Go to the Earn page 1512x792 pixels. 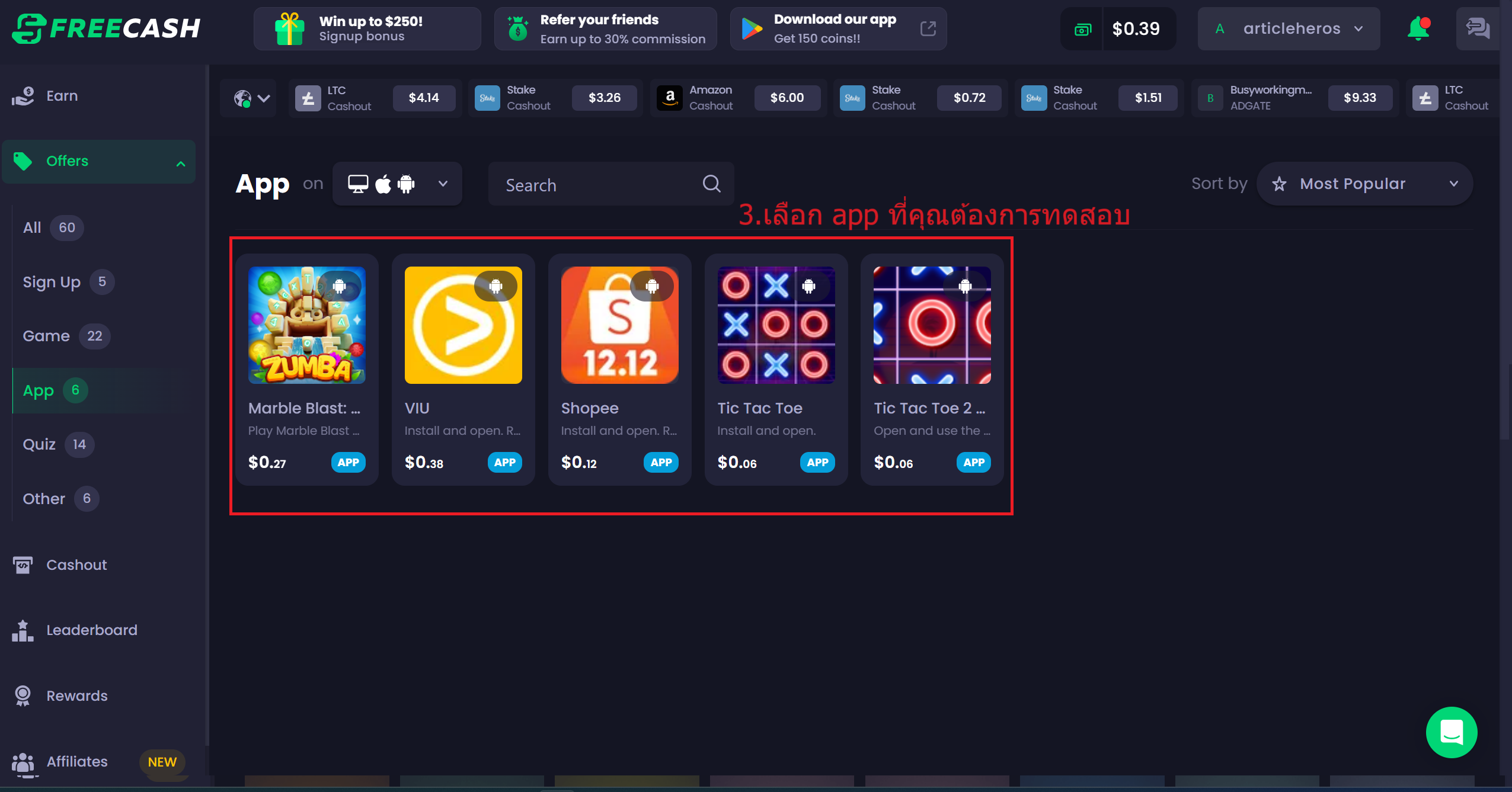coord(62,96)
